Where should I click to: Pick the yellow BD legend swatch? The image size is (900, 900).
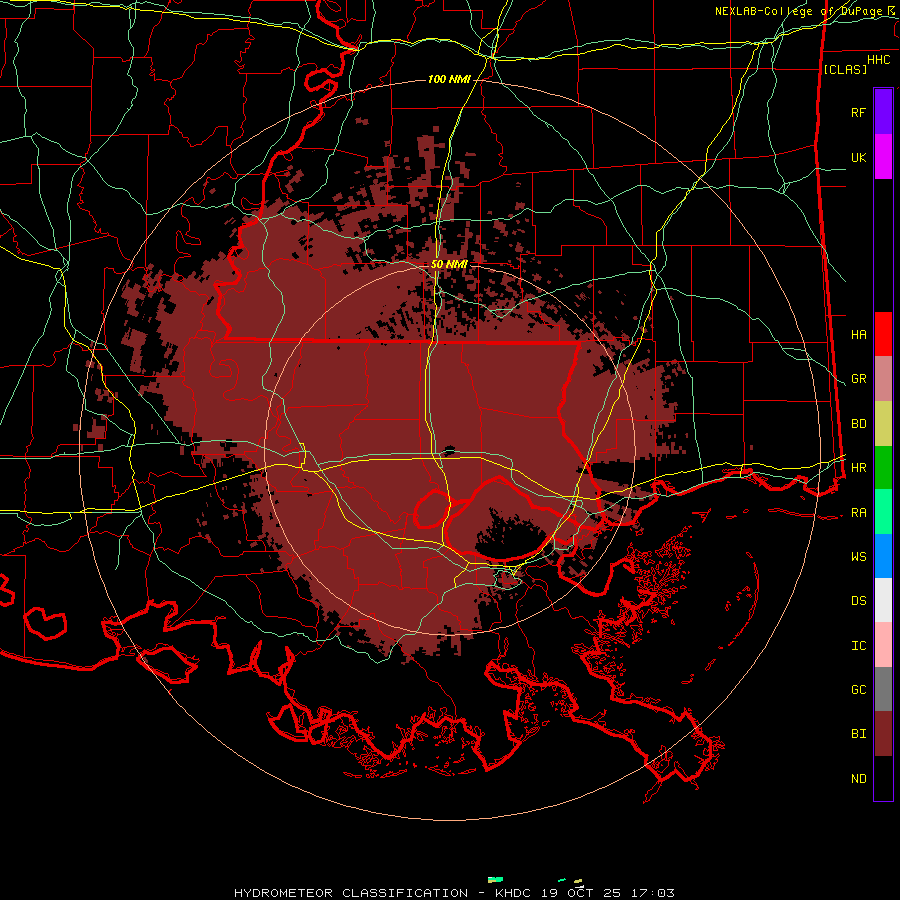883,424
